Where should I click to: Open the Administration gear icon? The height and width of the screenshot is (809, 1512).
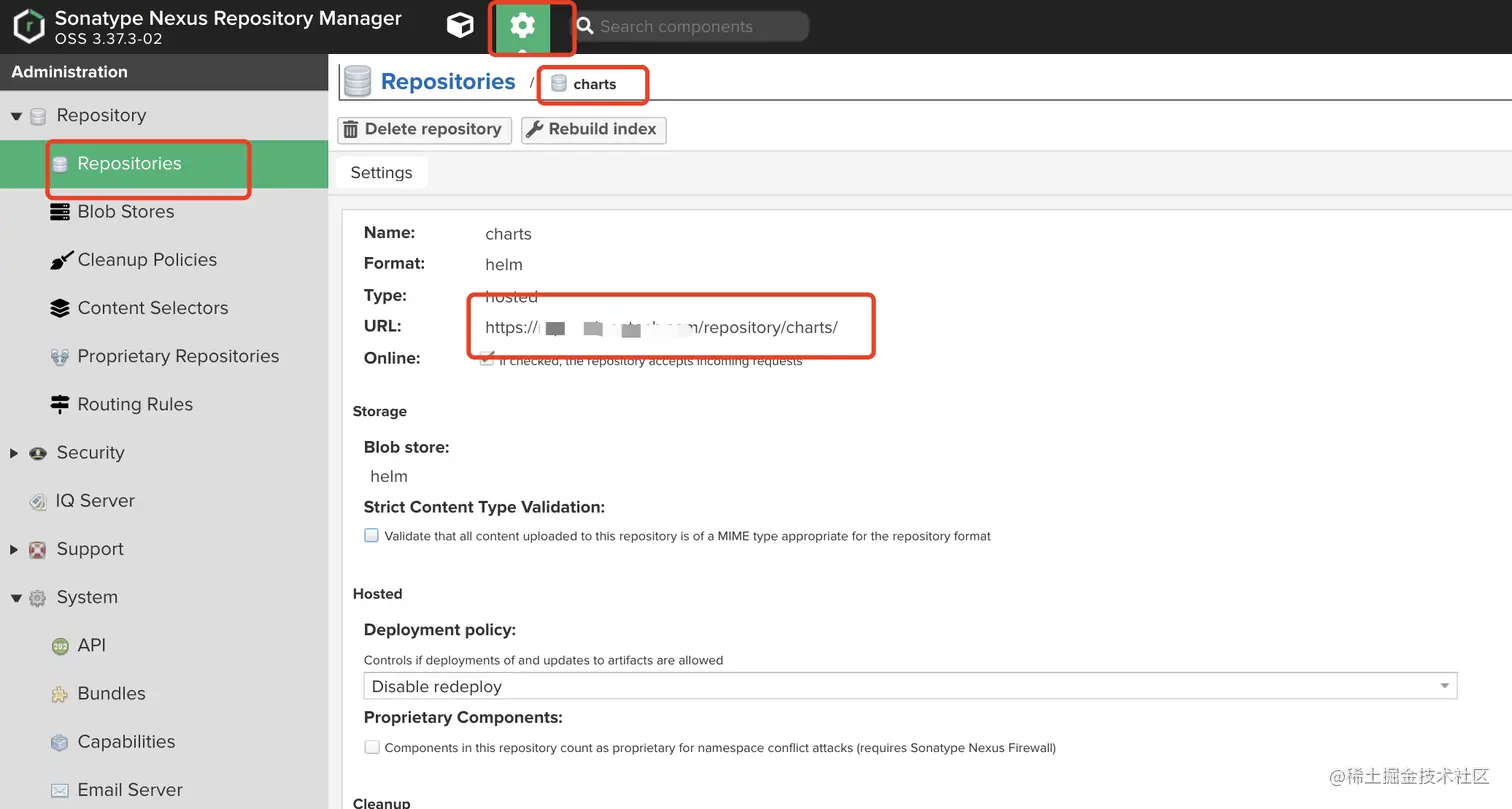coord(522,25)
